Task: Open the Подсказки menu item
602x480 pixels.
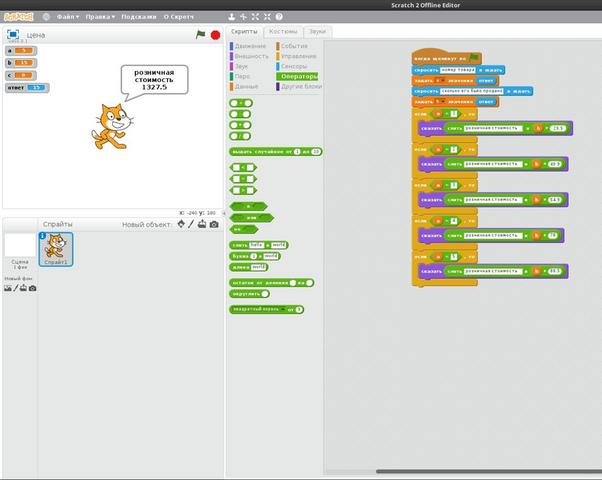Action: pos(139,17)
